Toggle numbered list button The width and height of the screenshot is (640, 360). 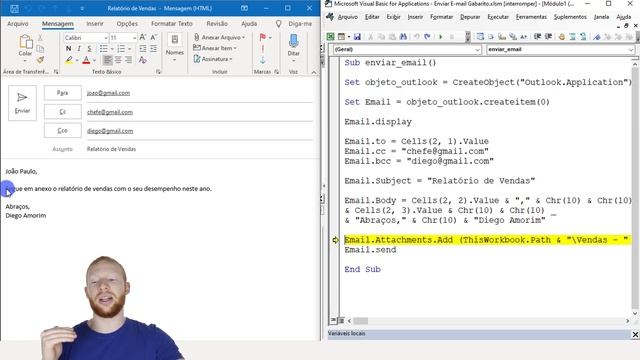(x=121, y=49)
